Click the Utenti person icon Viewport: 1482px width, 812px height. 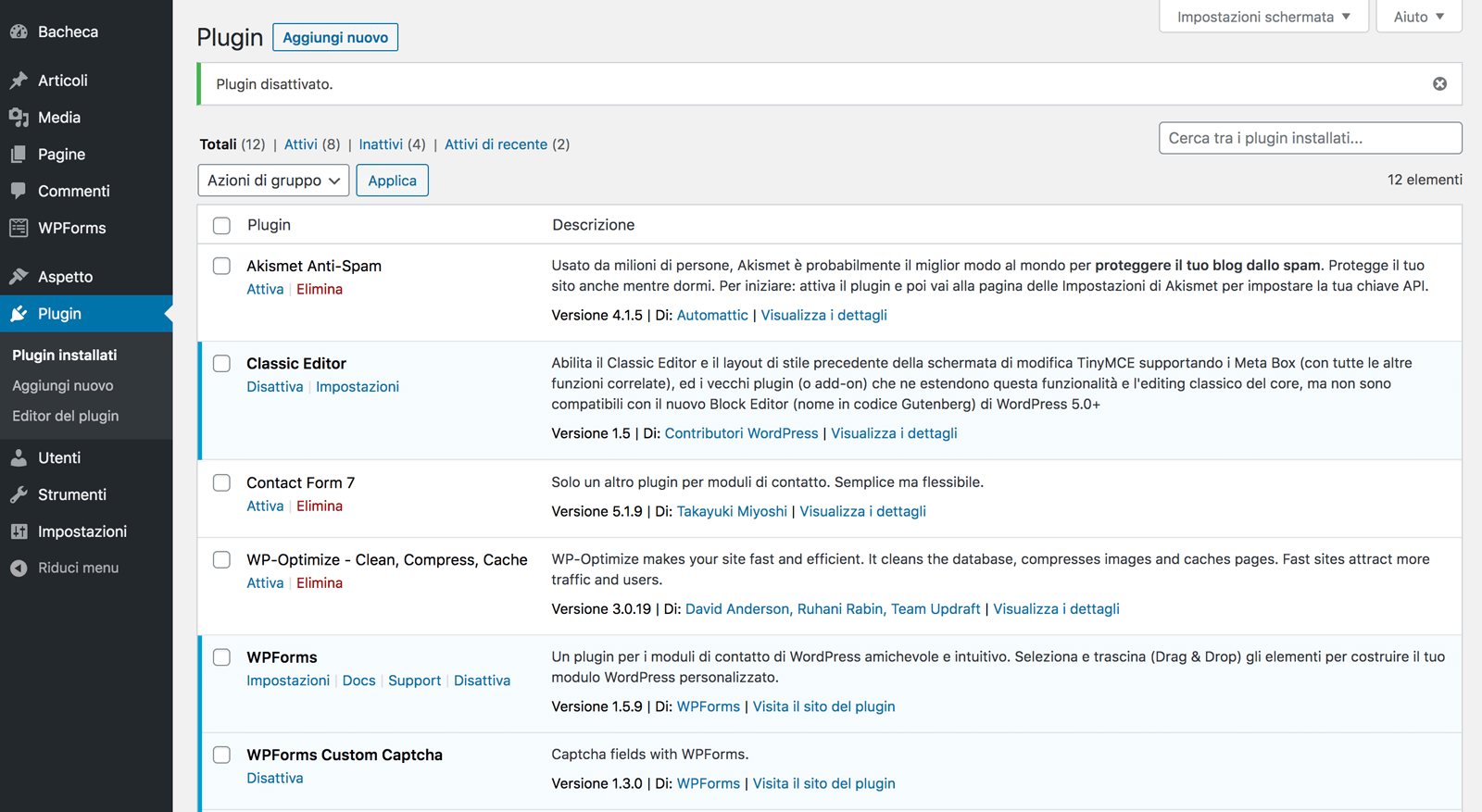[19, 457]
